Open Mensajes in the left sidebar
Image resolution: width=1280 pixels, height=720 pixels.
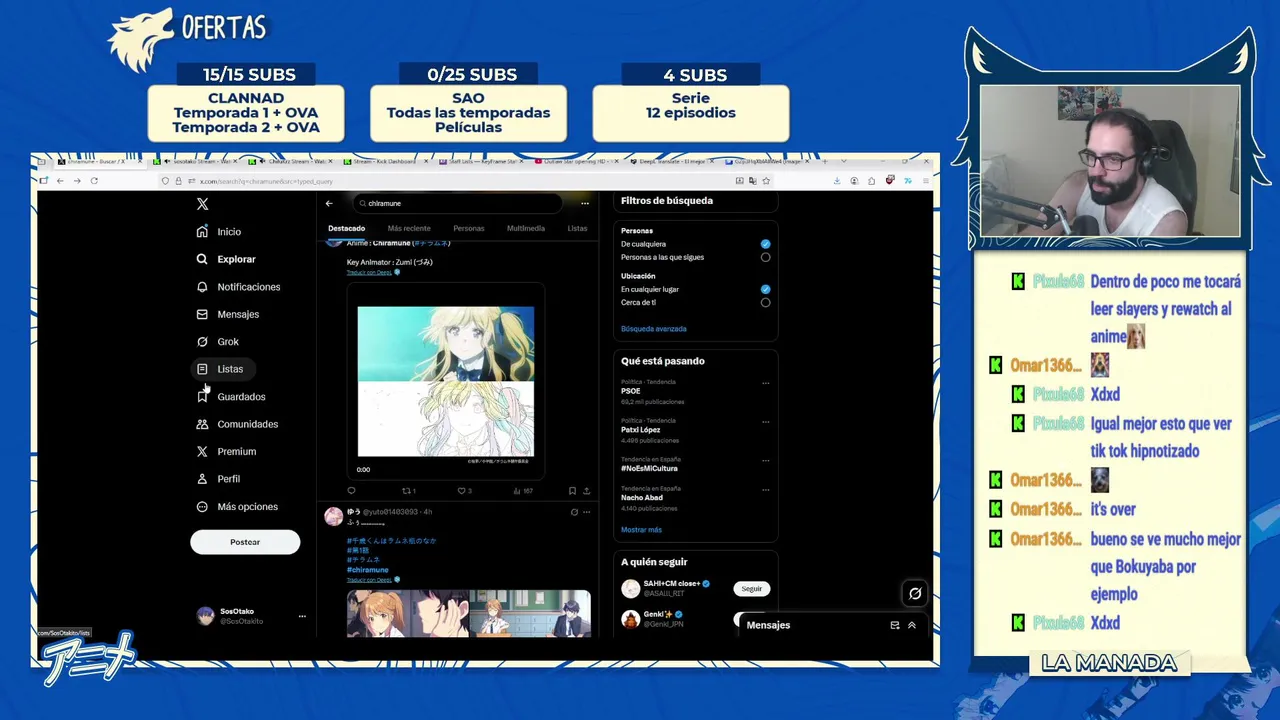pyautogui.click(x=227, y=314)
